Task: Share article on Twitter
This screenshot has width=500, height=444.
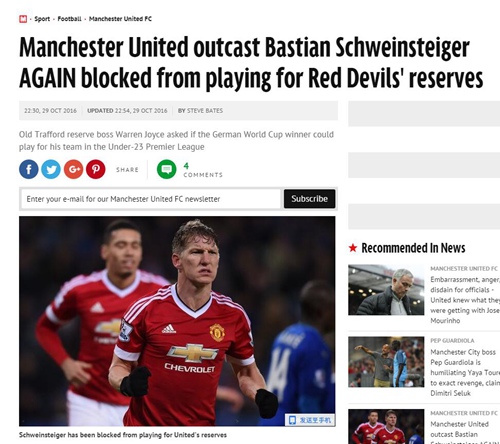Action: [x=51, y=169]
